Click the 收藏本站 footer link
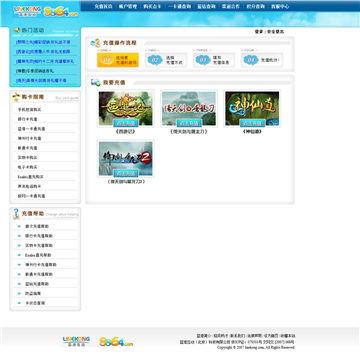 click(x=288, y=336)
